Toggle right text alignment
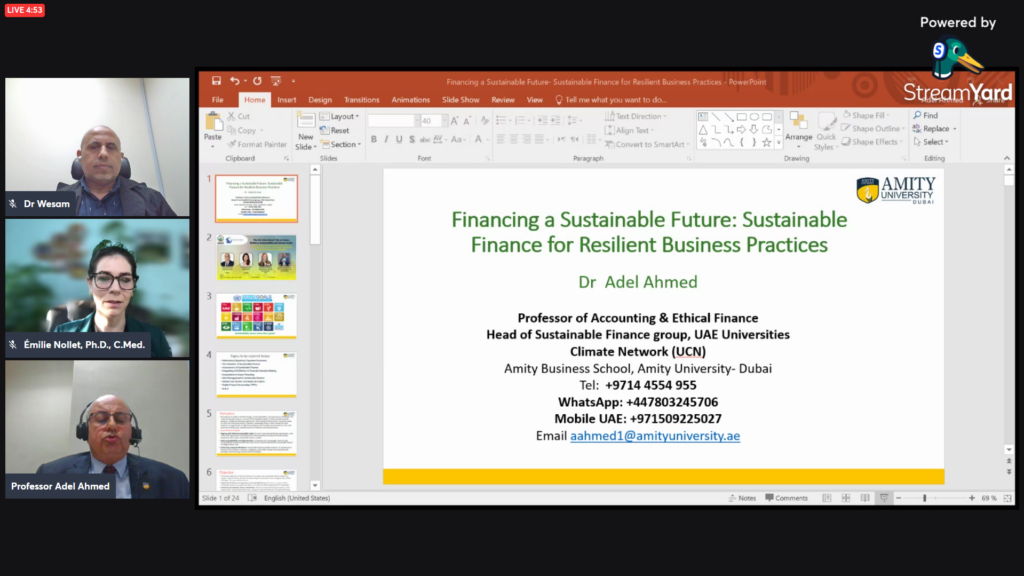 [526, 139]
